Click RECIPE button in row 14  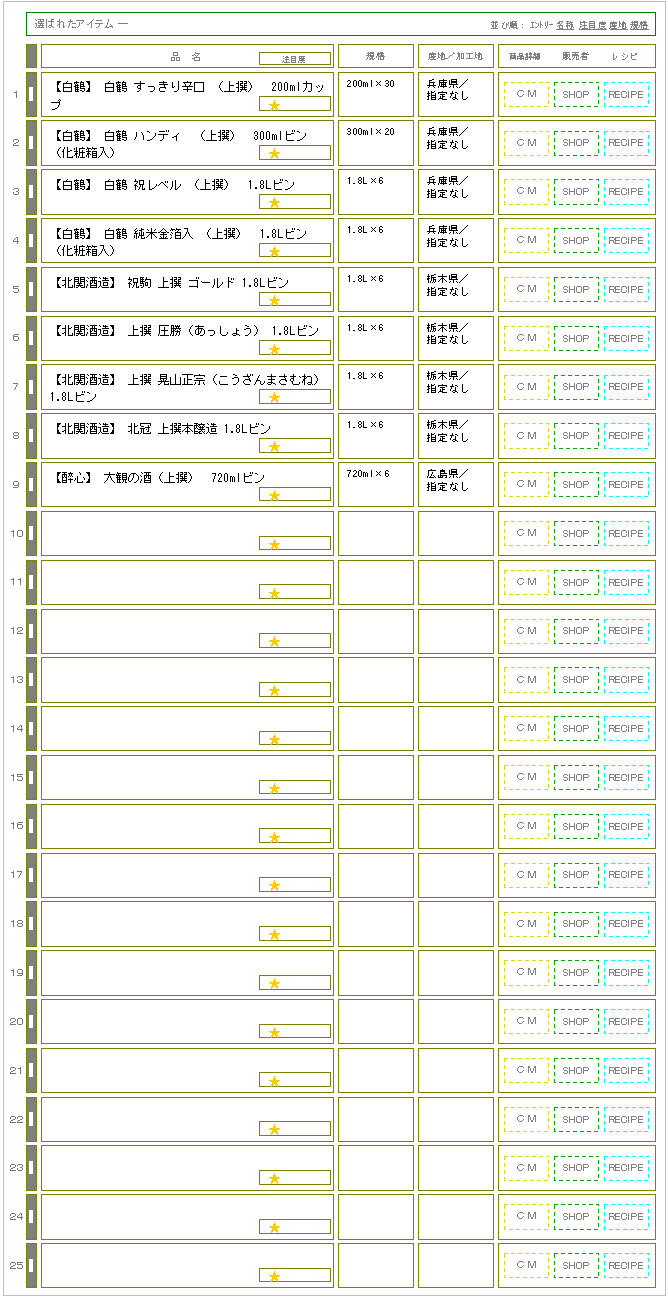(x=626, y=729)
